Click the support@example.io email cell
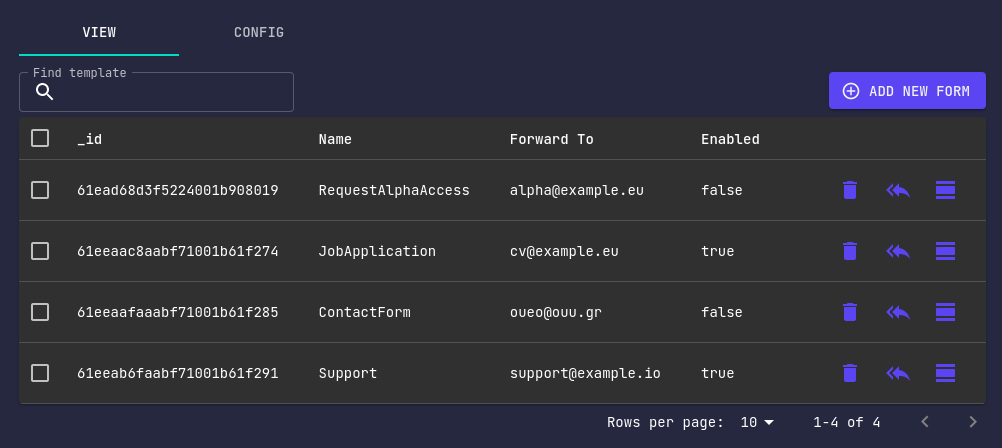The height and width of the screenshot is (448, 1002). click(x=585, y=373)
